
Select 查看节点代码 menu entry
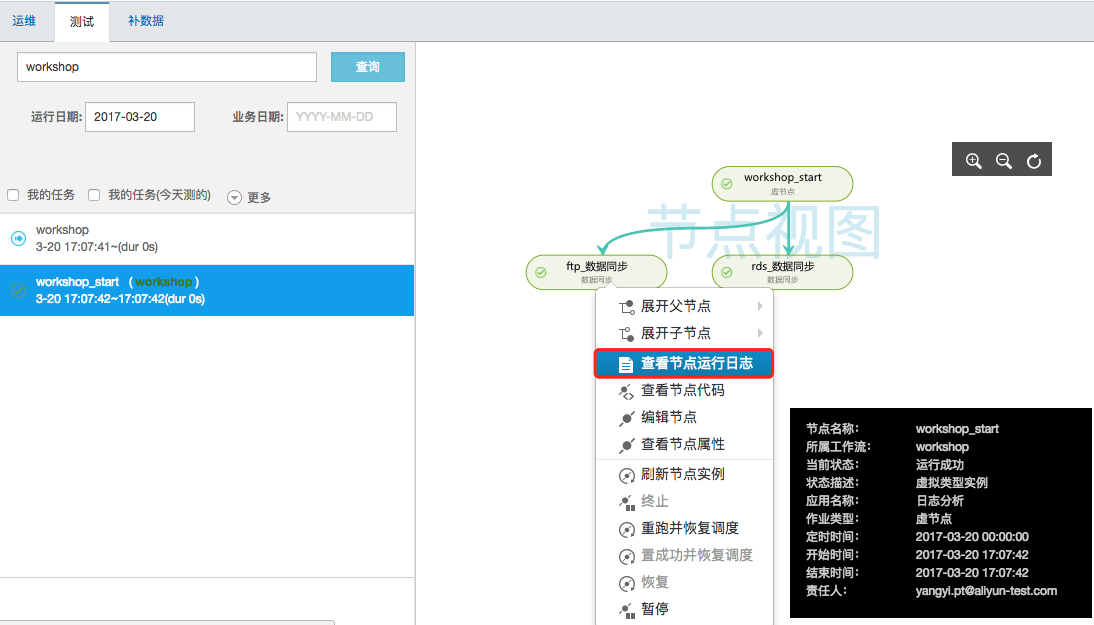click(x=684, y=391)
